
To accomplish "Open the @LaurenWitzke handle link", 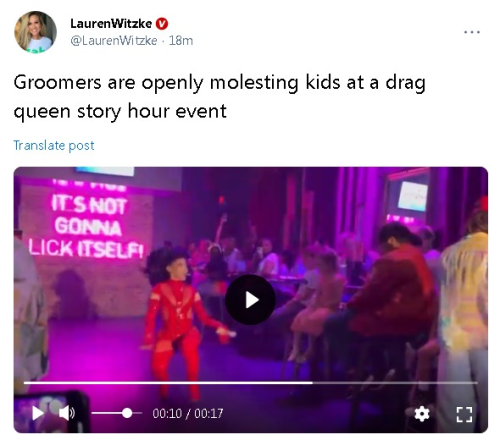I will click(x=114, y=41).
